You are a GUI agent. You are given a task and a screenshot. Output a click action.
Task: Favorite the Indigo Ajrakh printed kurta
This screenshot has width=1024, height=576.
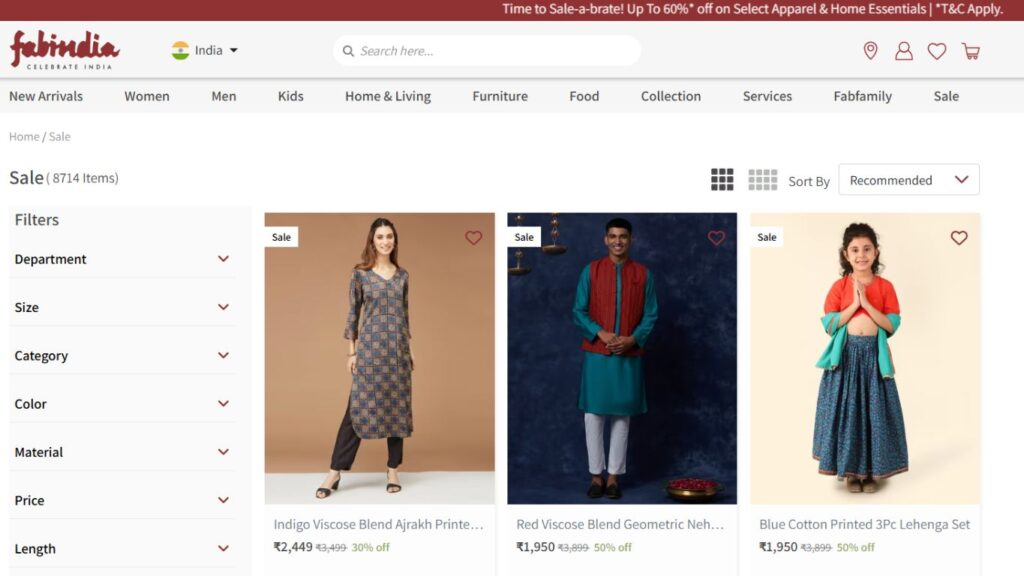474,238
